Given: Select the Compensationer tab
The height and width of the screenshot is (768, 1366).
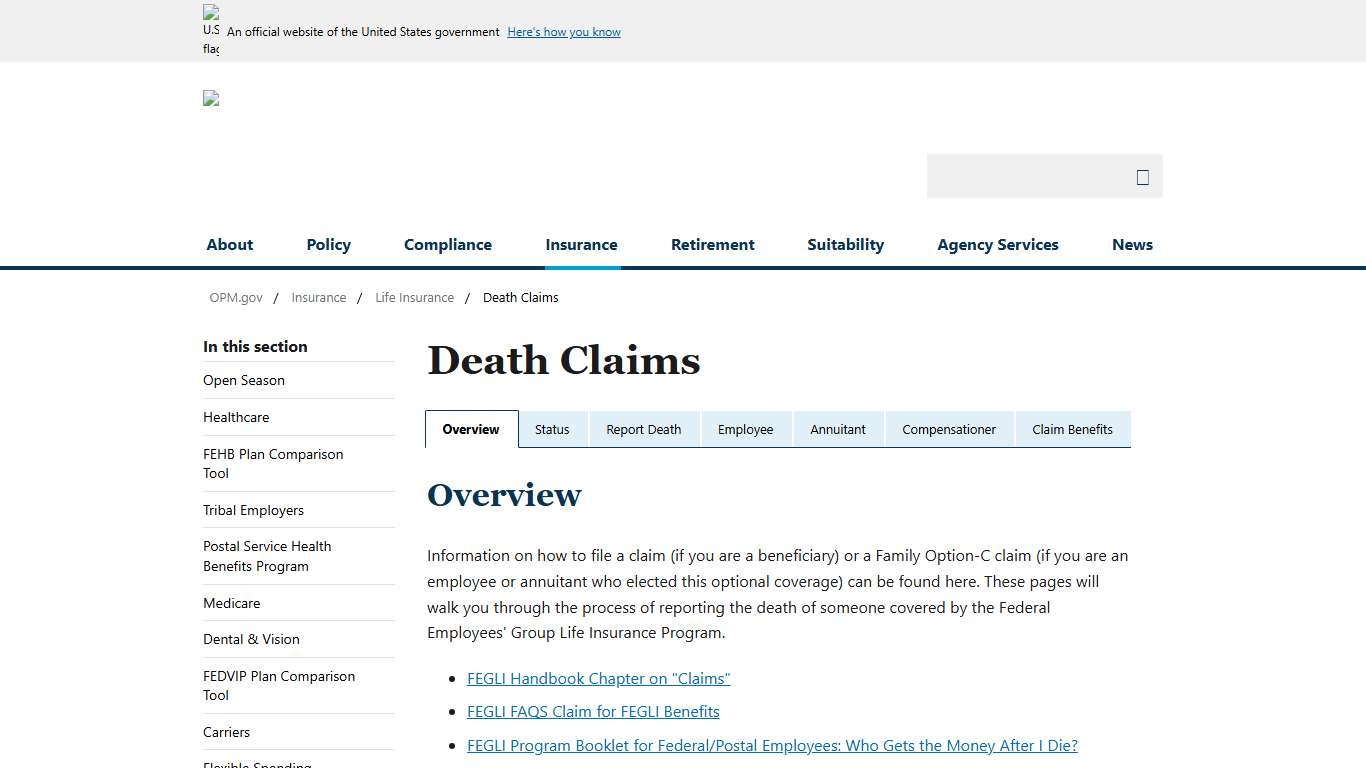Looking at the screenshot, I should click(949, 429).
